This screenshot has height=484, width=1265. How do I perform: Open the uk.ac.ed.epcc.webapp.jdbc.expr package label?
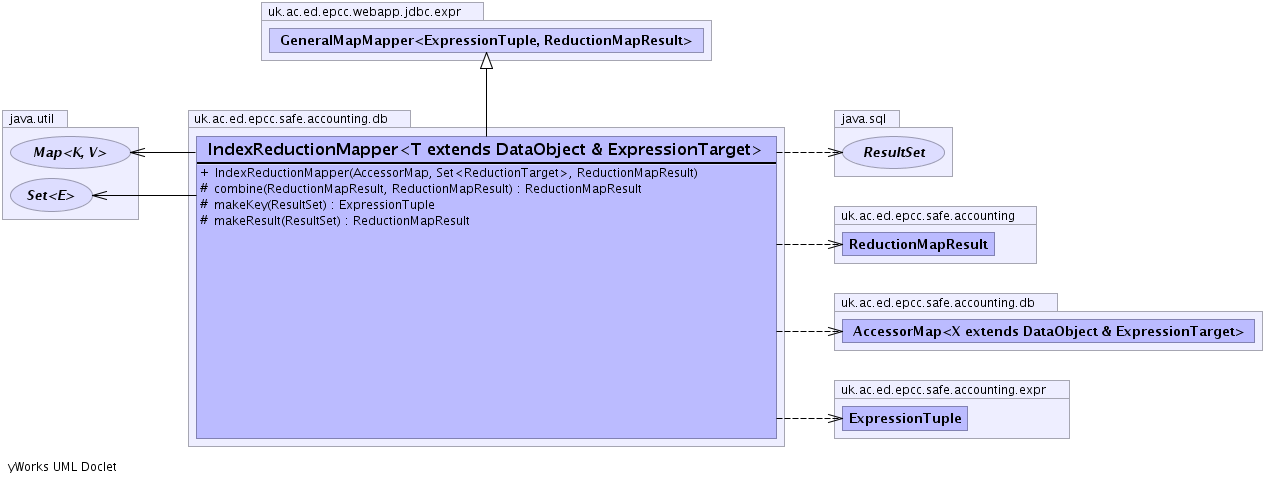(x=372, y=11)
